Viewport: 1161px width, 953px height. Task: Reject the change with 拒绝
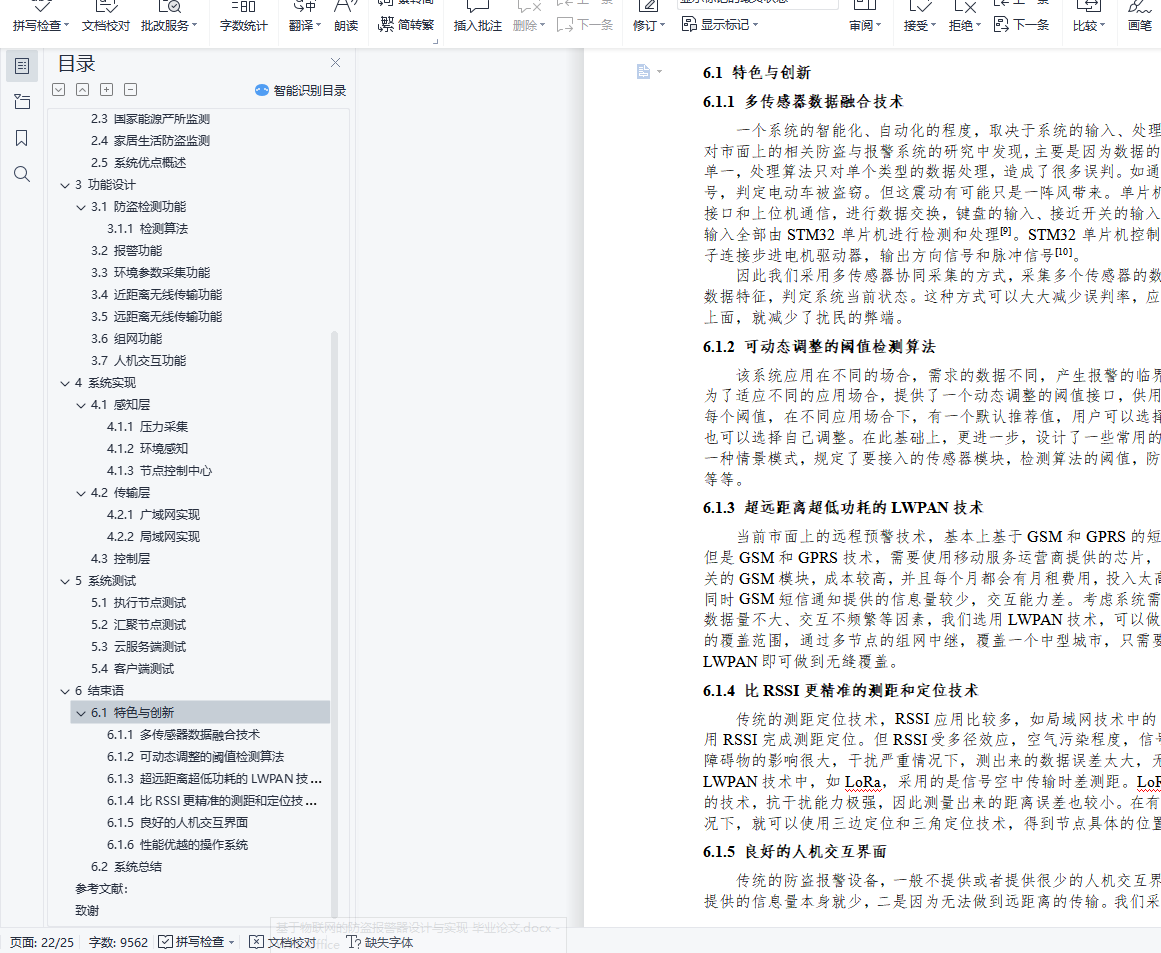(964, 17)
